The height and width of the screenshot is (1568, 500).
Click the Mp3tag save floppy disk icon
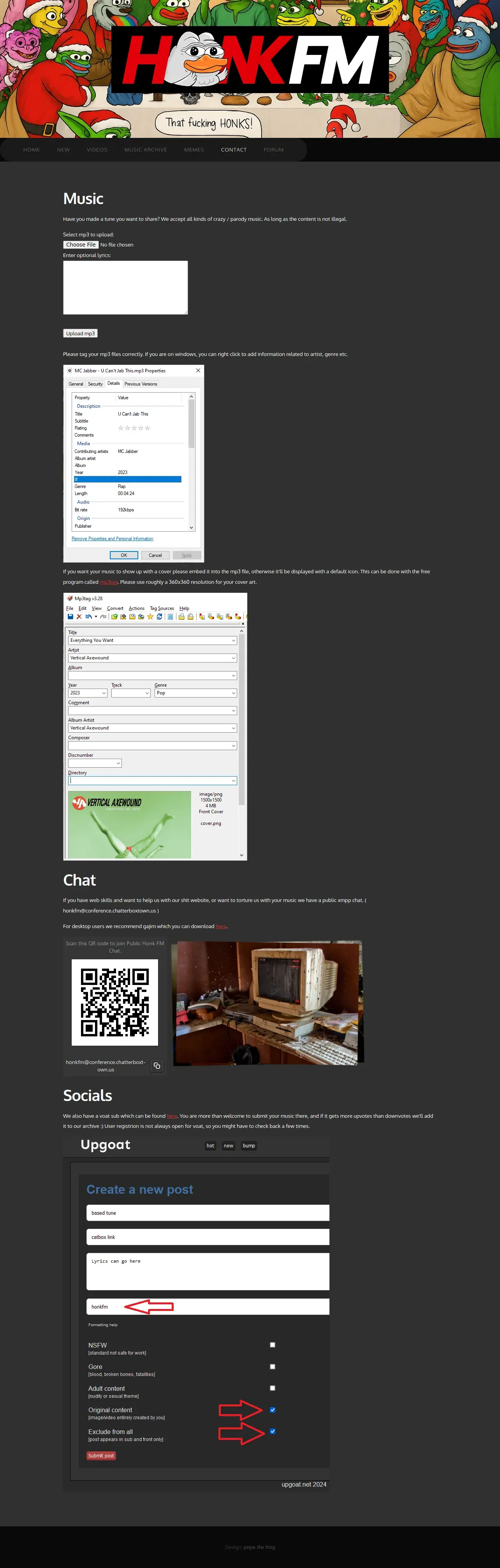[x=70, y=617]
